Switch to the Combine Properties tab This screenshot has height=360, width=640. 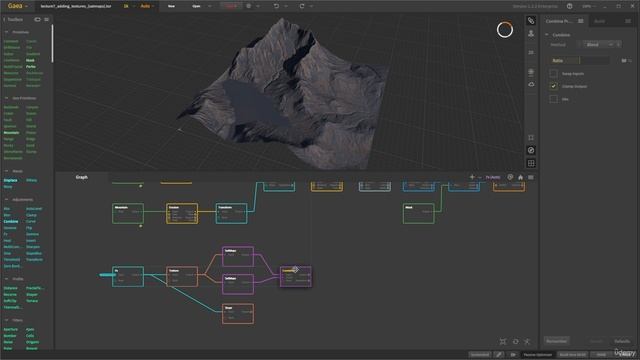[559, 21]
